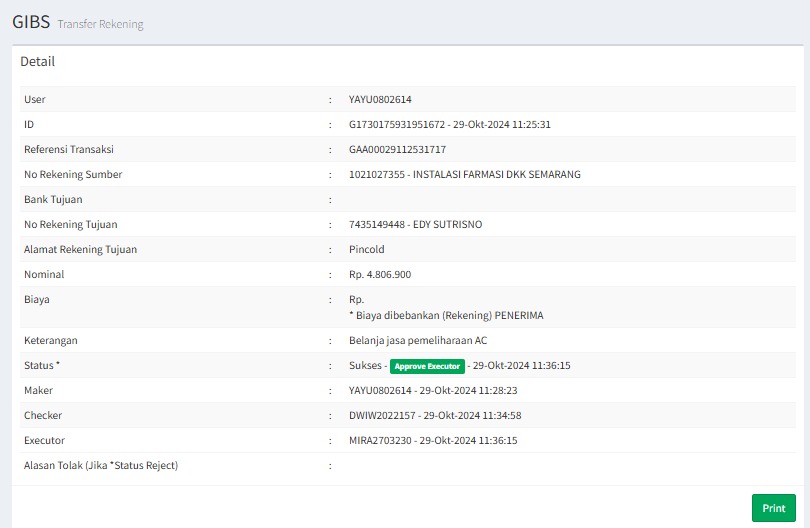Select the user value YAYU0802614
Screen dimensions: 810x528
point(380,100)
